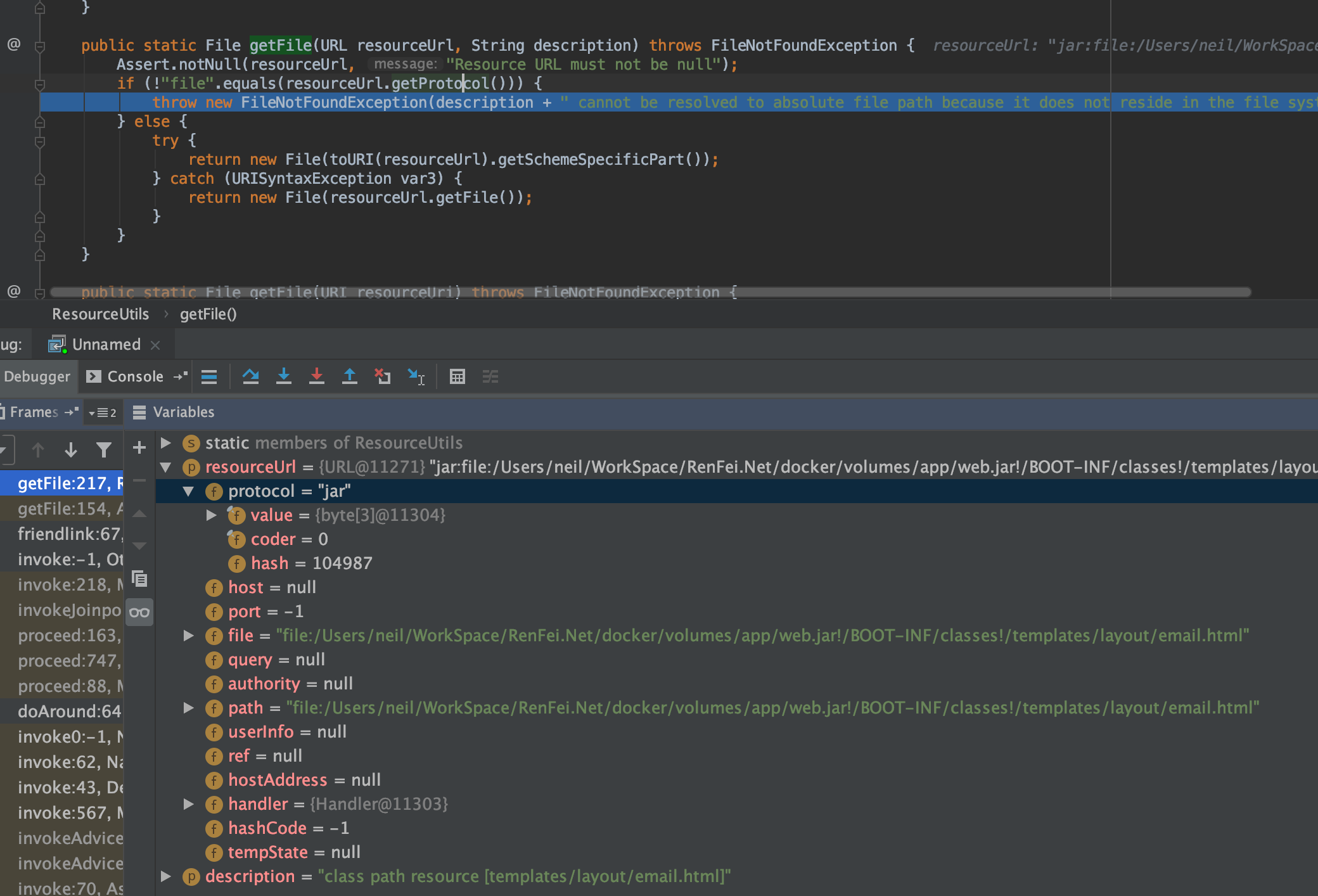Screen dimensions: 1318x896
Task: Collapse code fold at try block
Action: (x=39, y=141)
